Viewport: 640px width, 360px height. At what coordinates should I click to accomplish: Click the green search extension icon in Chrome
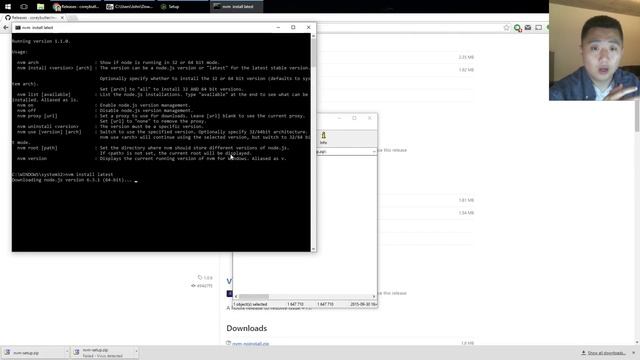[518, 28]
